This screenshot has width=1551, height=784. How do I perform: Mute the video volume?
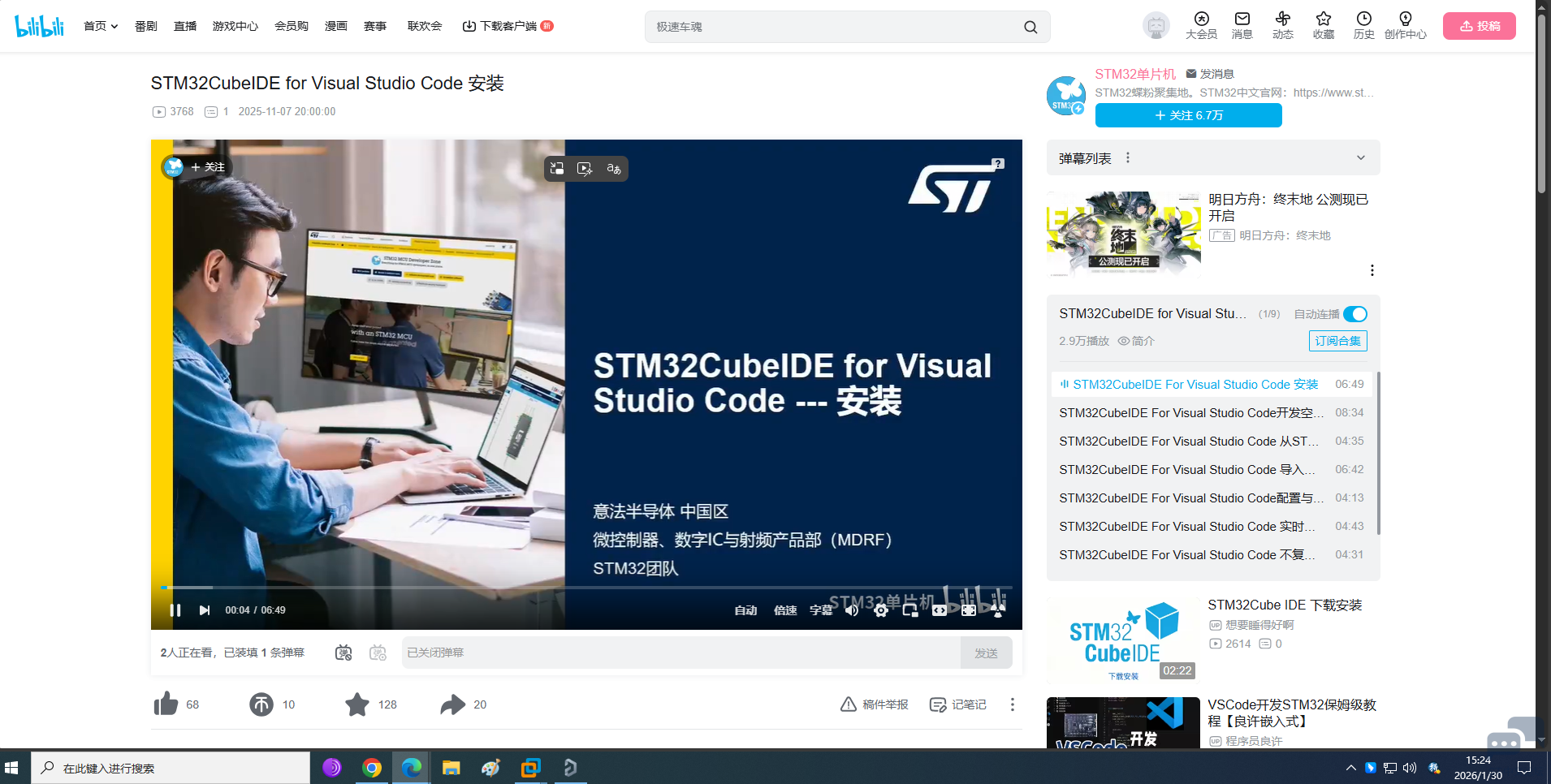click(x=851, y=610)
